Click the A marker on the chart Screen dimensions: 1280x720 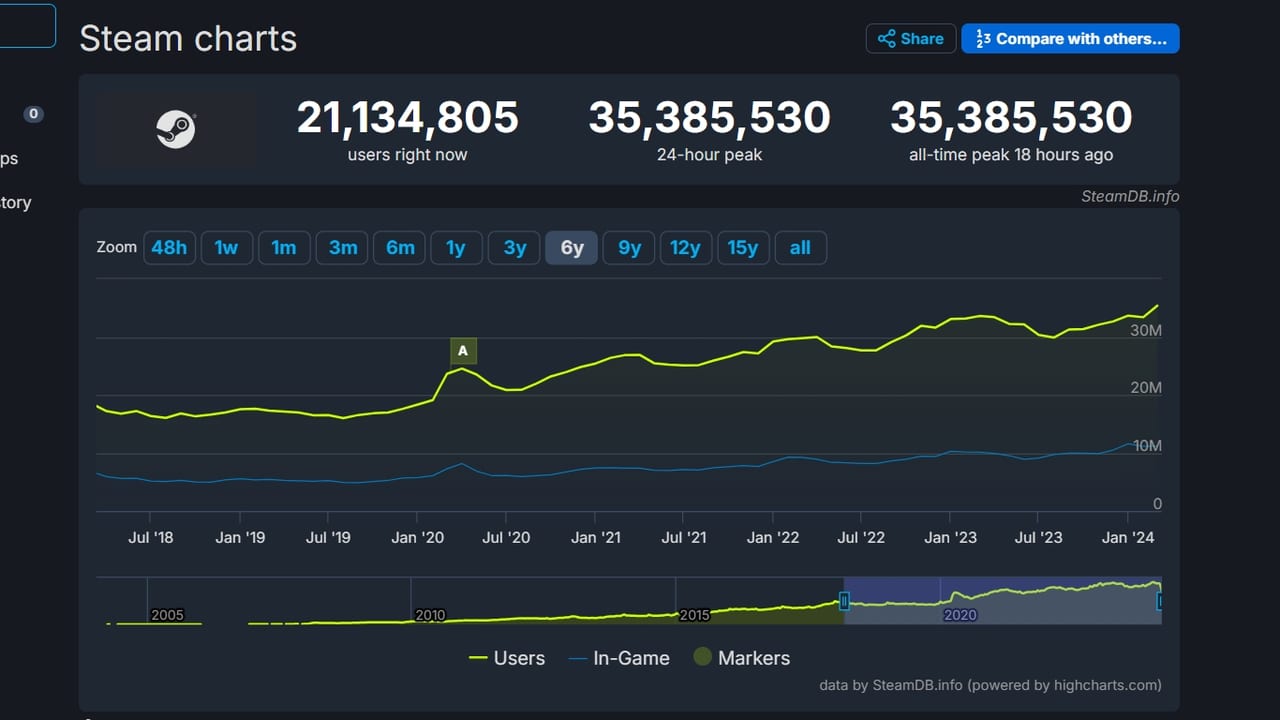(463, 351)
